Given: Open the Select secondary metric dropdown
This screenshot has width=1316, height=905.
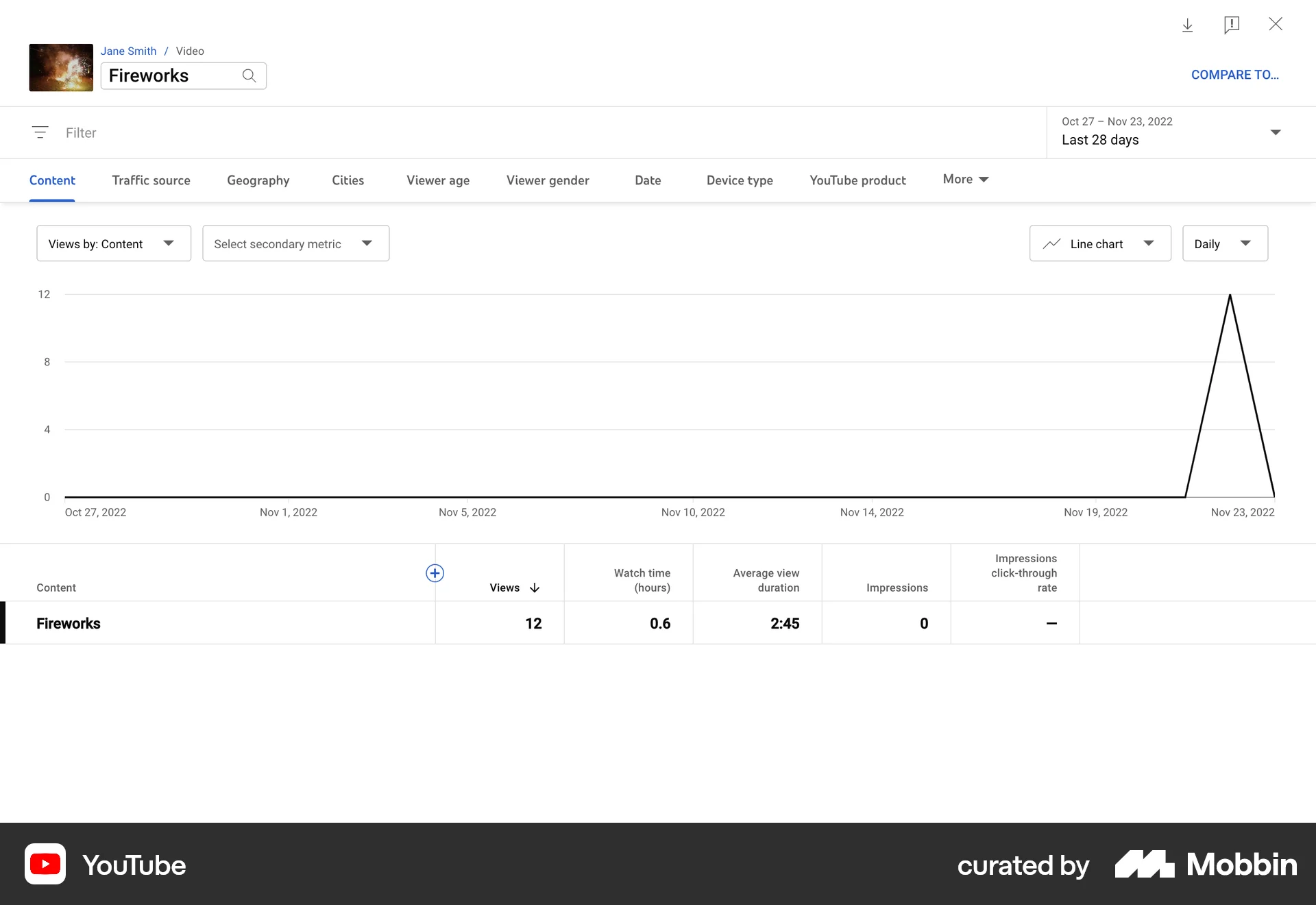Looking at the screenshot, I should [x=295, y=243].
